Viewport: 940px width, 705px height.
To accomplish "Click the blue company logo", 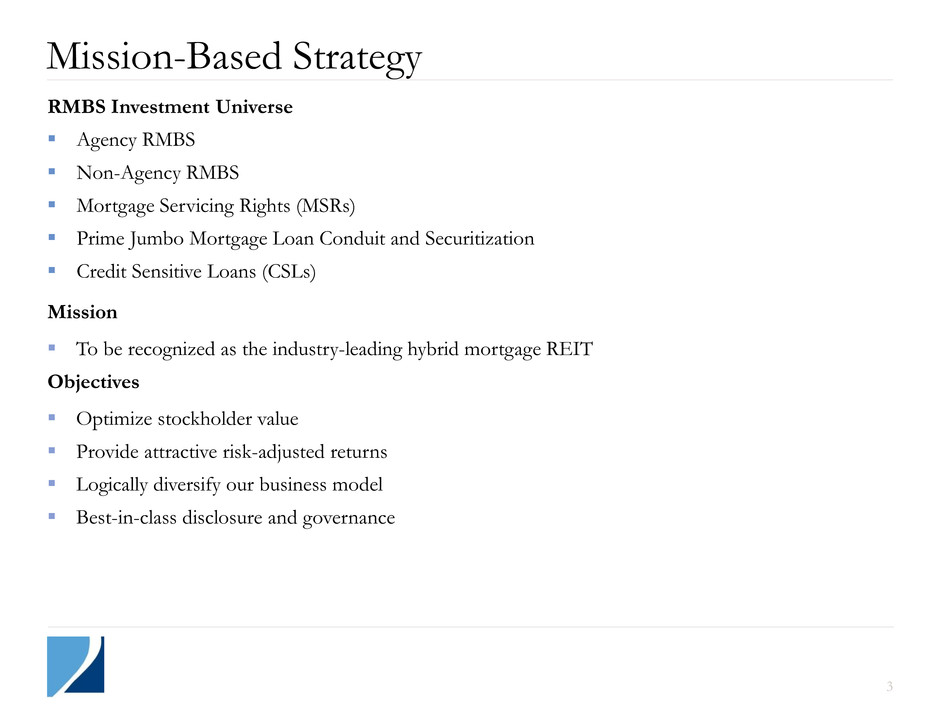I will 75,665.
